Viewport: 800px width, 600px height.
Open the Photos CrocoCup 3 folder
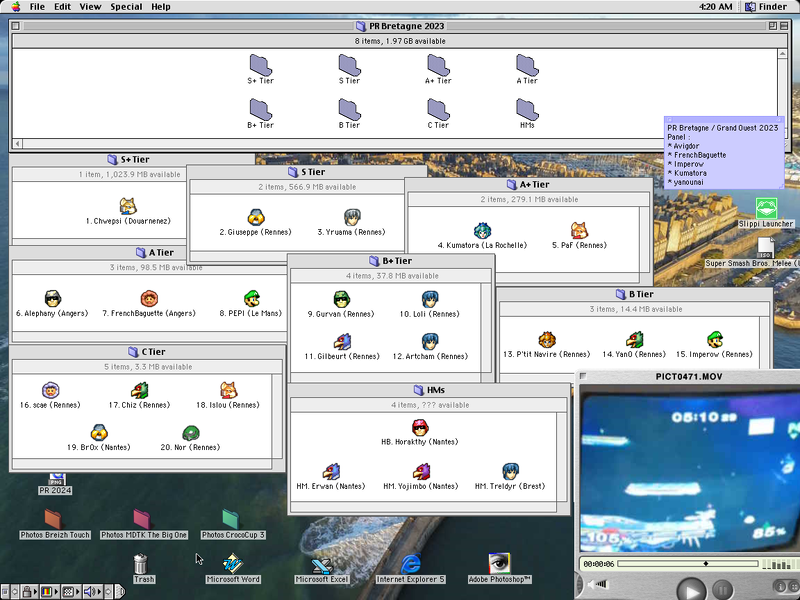[232, 518]
